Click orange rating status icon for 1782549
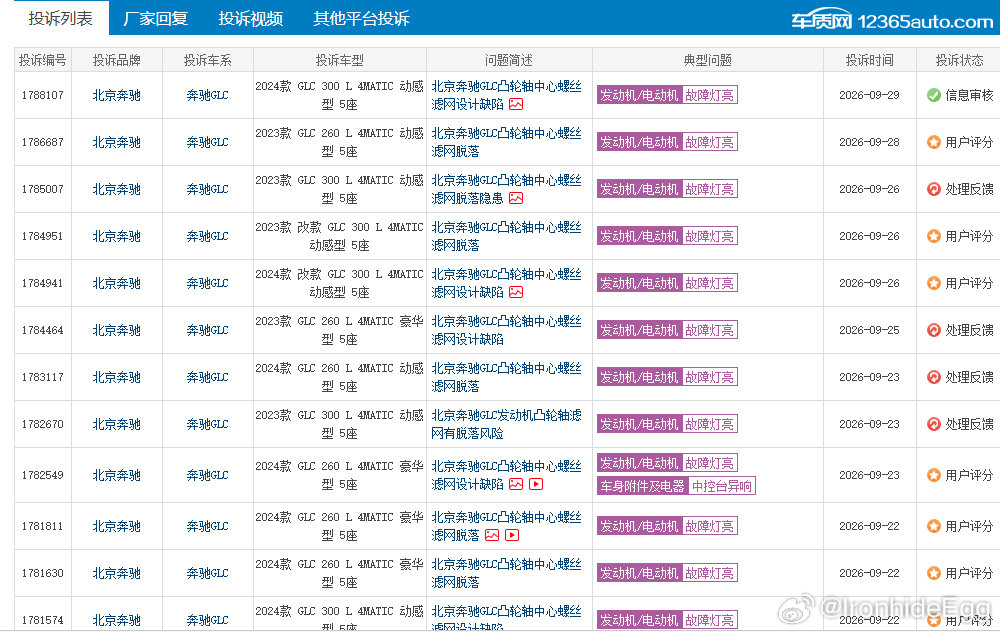Image resolution: width=1000 pixels, height=634 pixels. coord(934,475)
